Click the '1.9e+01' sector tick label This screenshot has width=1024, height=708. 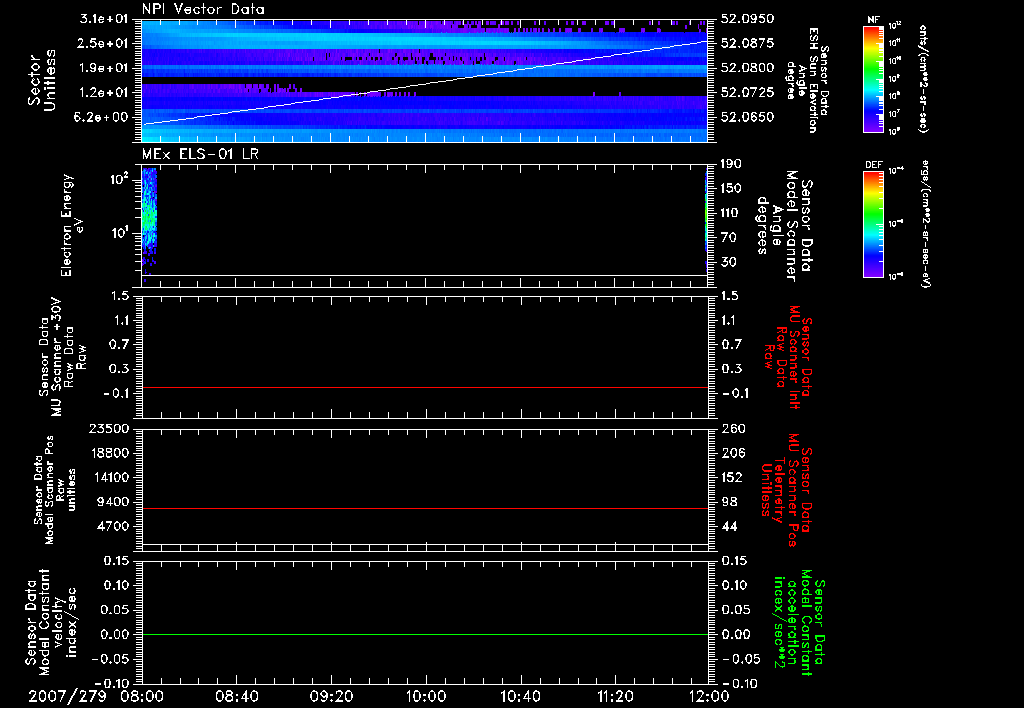click(104, 68)
